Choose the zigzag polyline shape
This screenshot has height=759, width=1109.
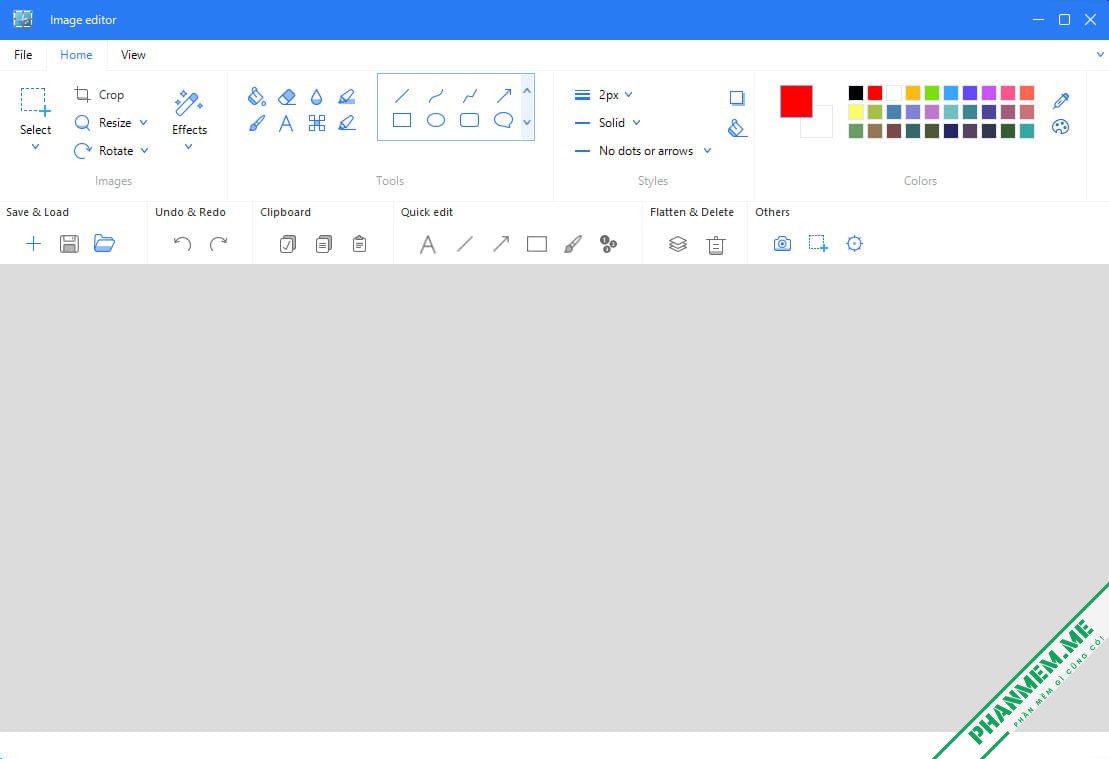(x=470, y=95)
